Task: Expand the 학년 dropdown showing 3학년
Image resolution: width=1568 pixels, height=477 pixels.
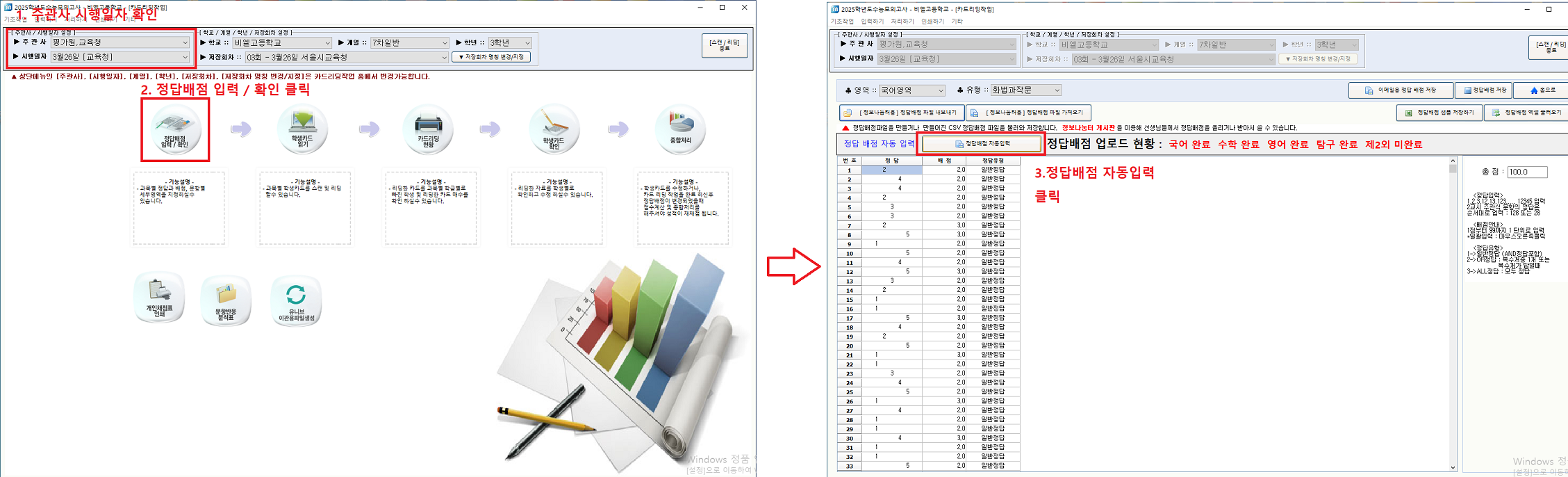Action: [527, 43]
